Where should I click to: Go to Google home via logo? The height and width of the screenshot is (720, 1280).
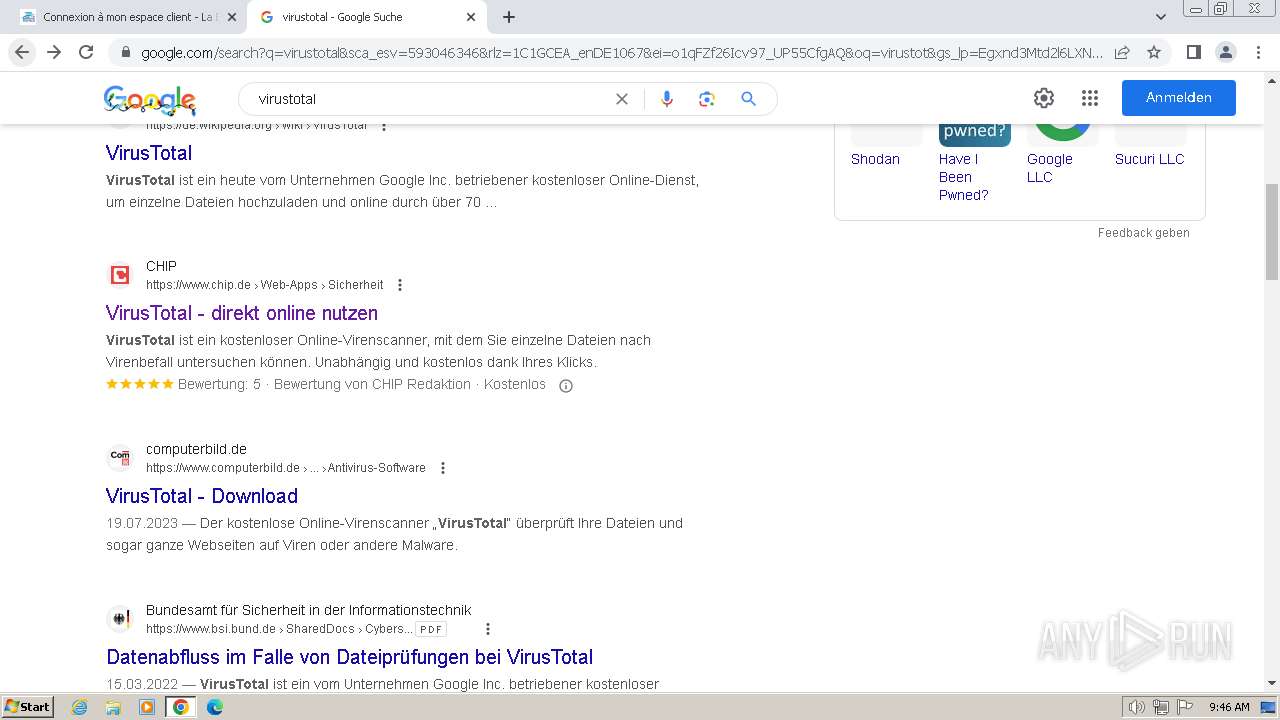tap(150, 100)
